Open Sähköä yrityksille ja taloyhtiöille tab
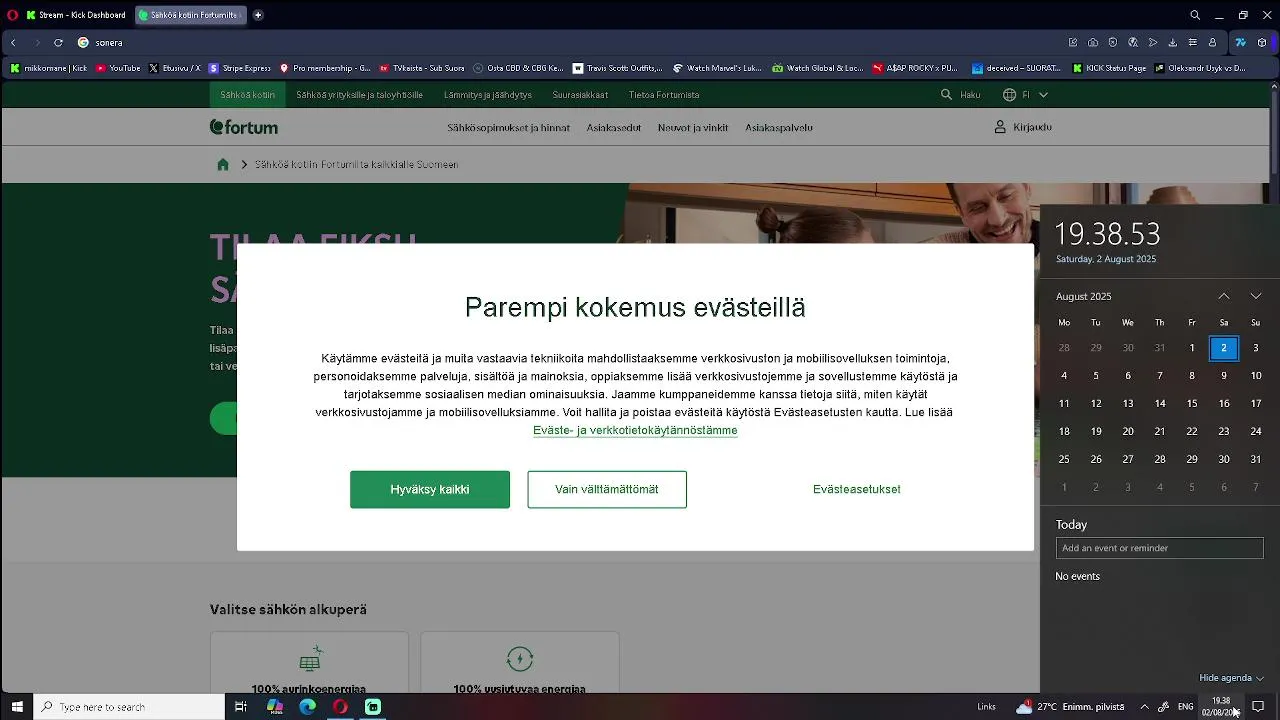Image resolution: width=1280 pixels, height=720 pixels. (359, 95)
